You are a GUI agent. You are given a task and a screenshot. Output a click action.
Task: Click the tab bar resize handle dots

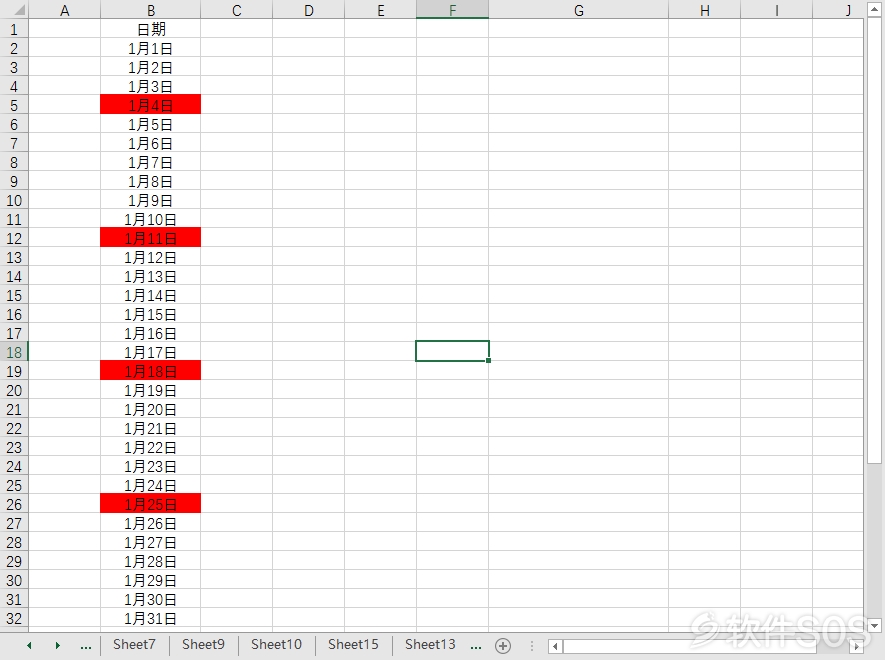[x=532, y=645]
